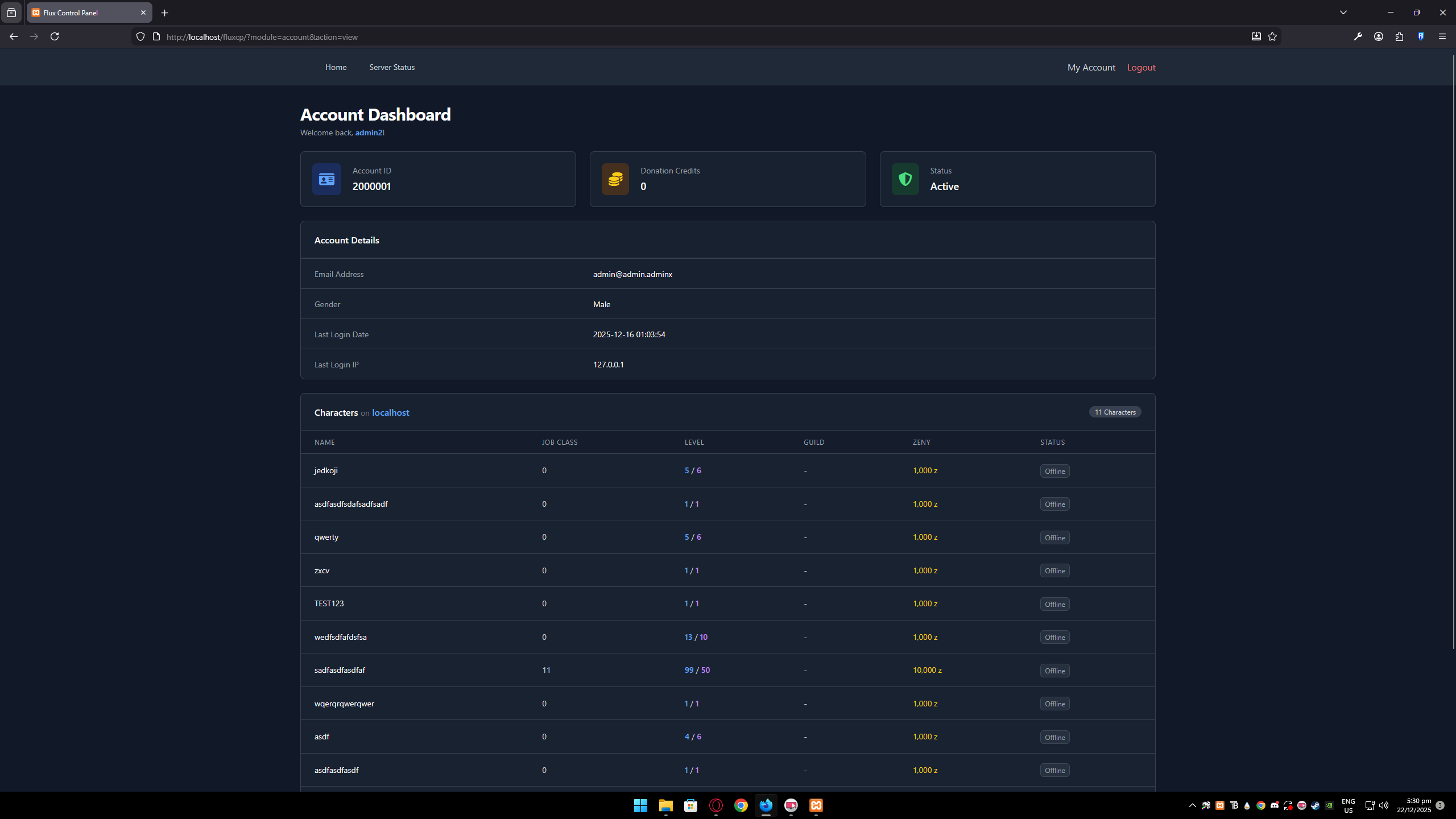Screen dimensions: 1456x819
Task: Expand the list all tabs chevron
Action: pos(1343,13)
